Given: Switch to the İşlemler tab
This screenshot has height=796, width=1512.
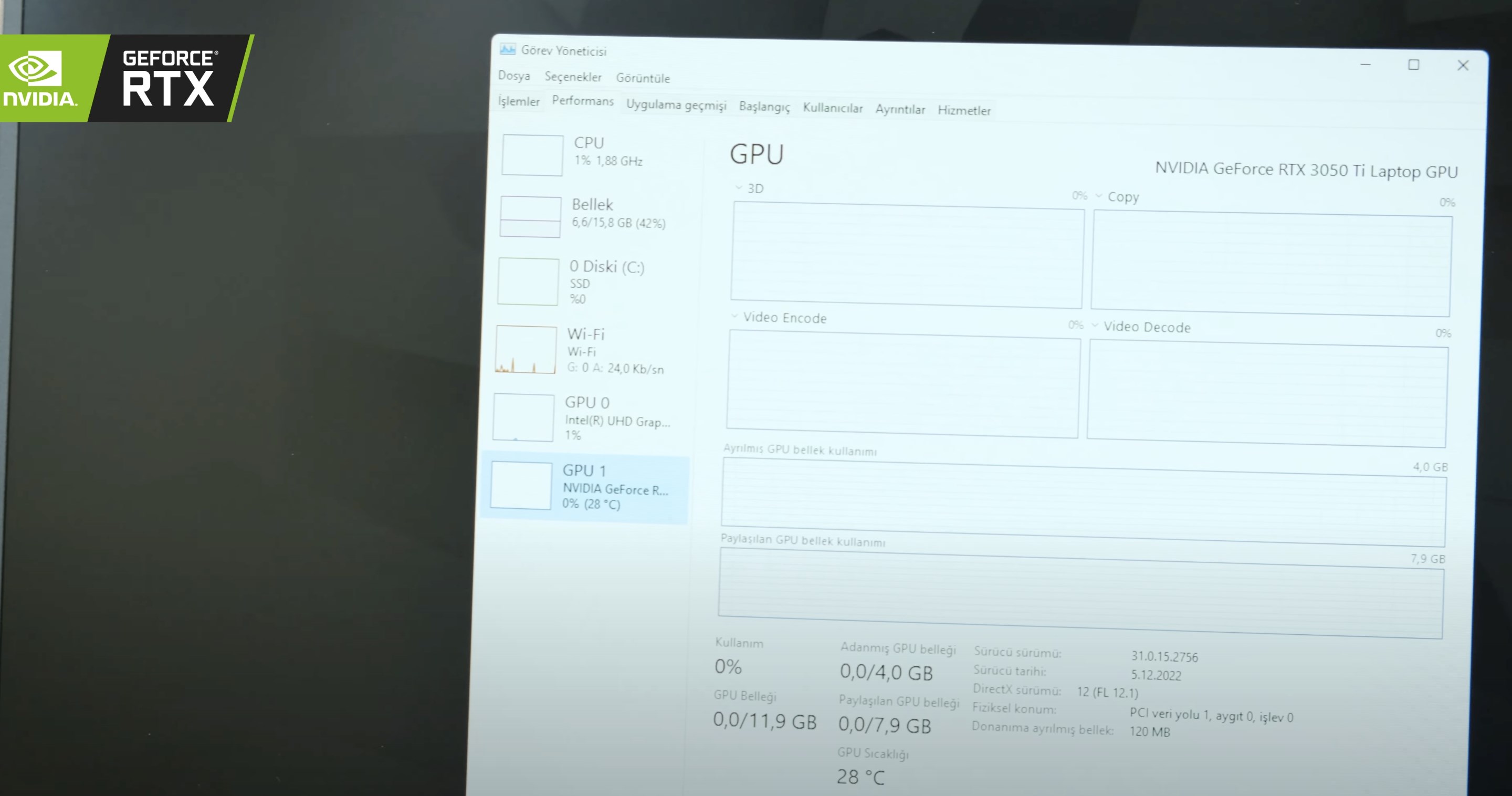Looking at the screenshot, I should coord(519,101).
